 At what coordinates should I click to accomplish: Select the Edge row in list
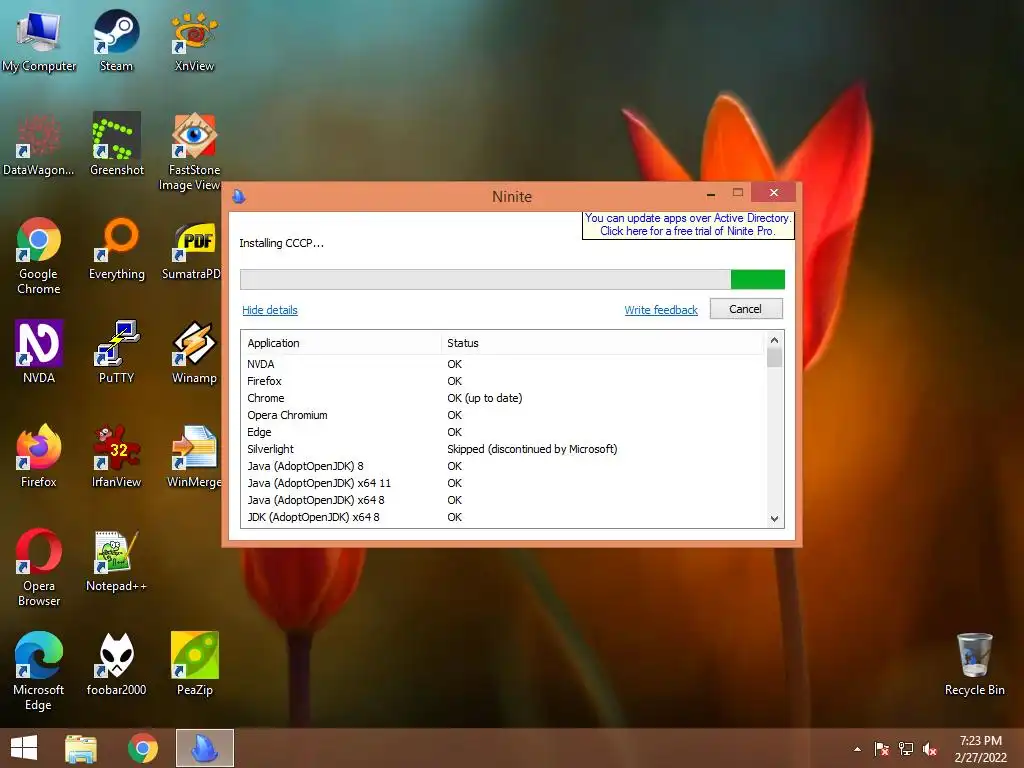click(503, 432)
